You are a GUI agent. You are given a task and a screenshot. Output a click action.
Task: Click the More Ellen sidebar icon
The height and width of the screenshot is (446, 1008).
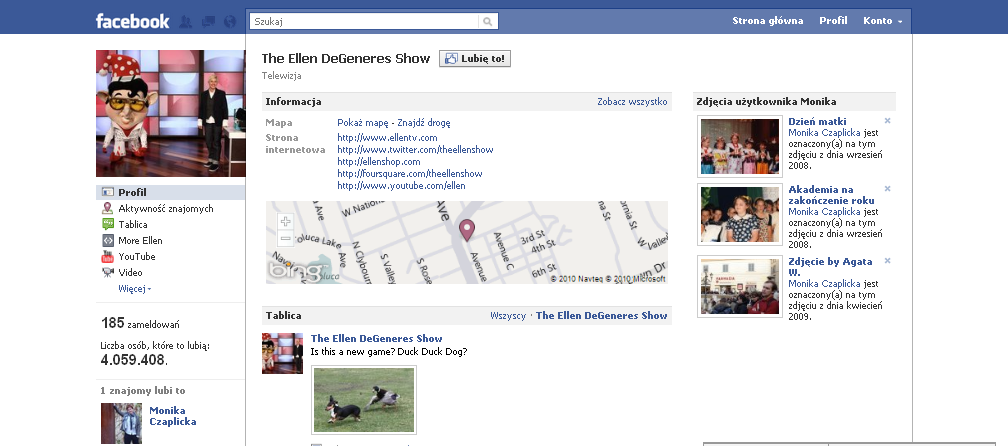tap(107, 240)
